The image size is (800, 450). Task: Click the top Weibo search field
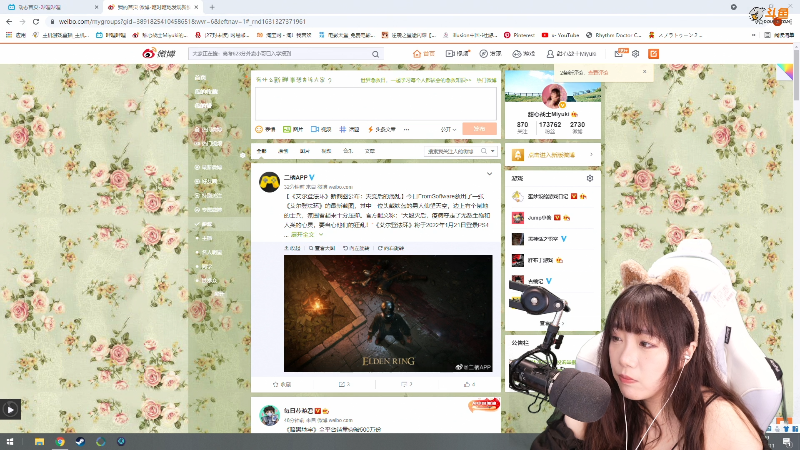tap(280, 54)
